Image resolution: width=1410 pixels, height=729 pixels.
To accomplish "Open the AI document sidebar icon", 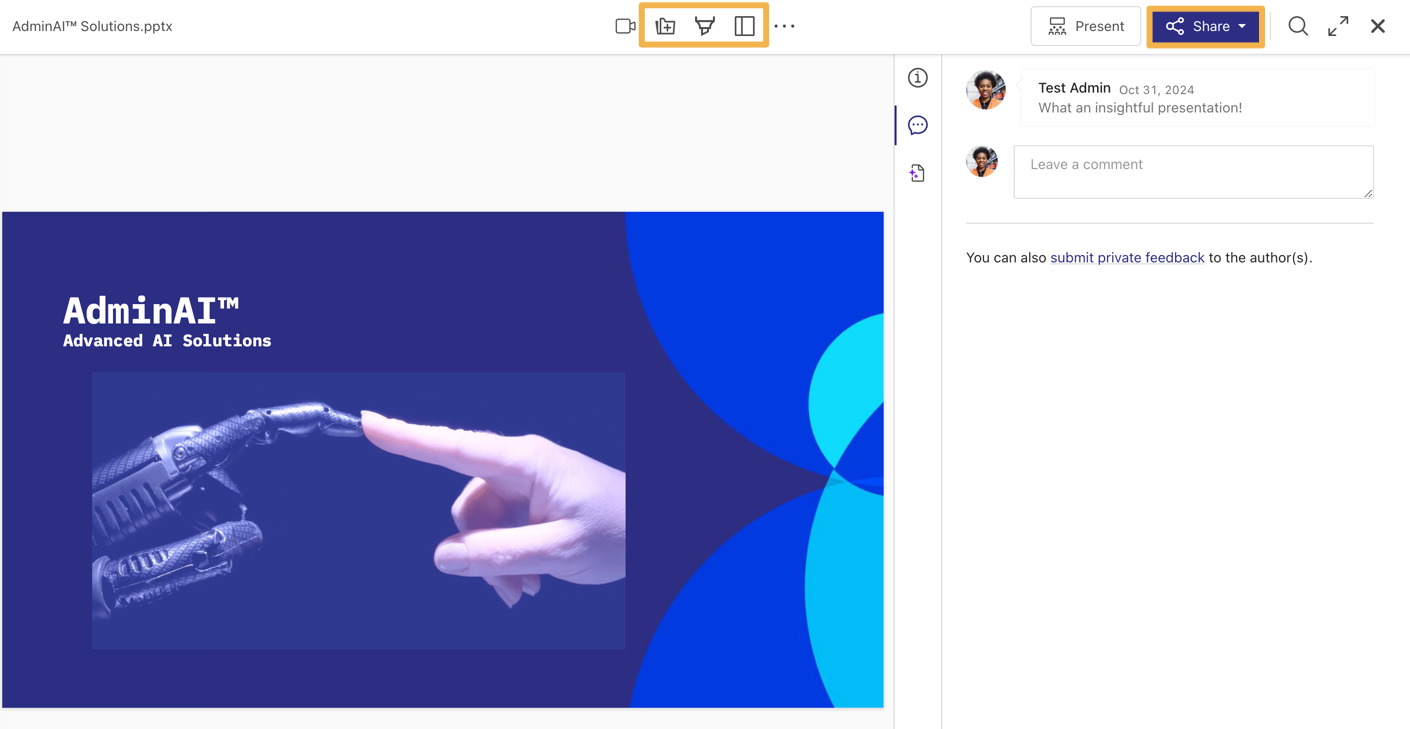I will pos(917,173).
